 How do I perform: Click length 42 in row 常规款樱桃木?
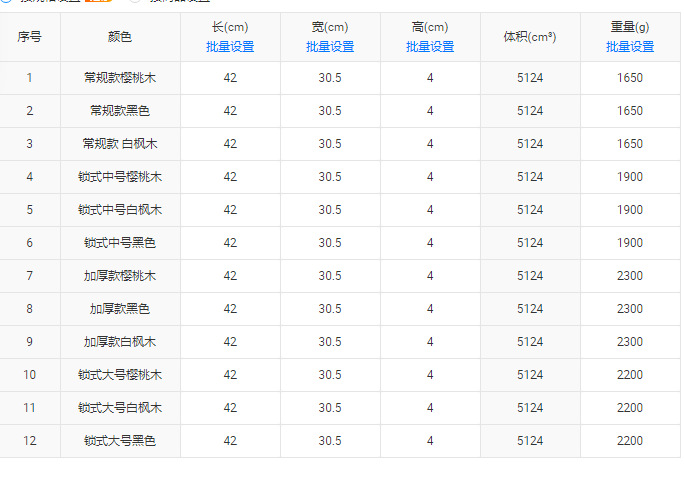click(x=230, y=78)
